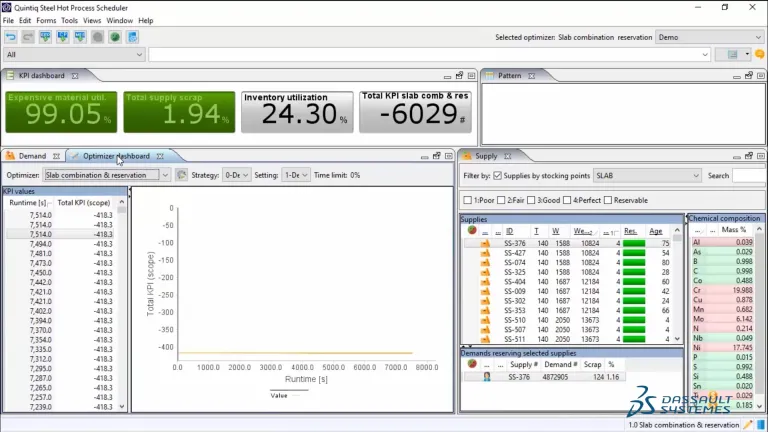Click the pie chart icon in Demands reserving header

click(472, 364)
